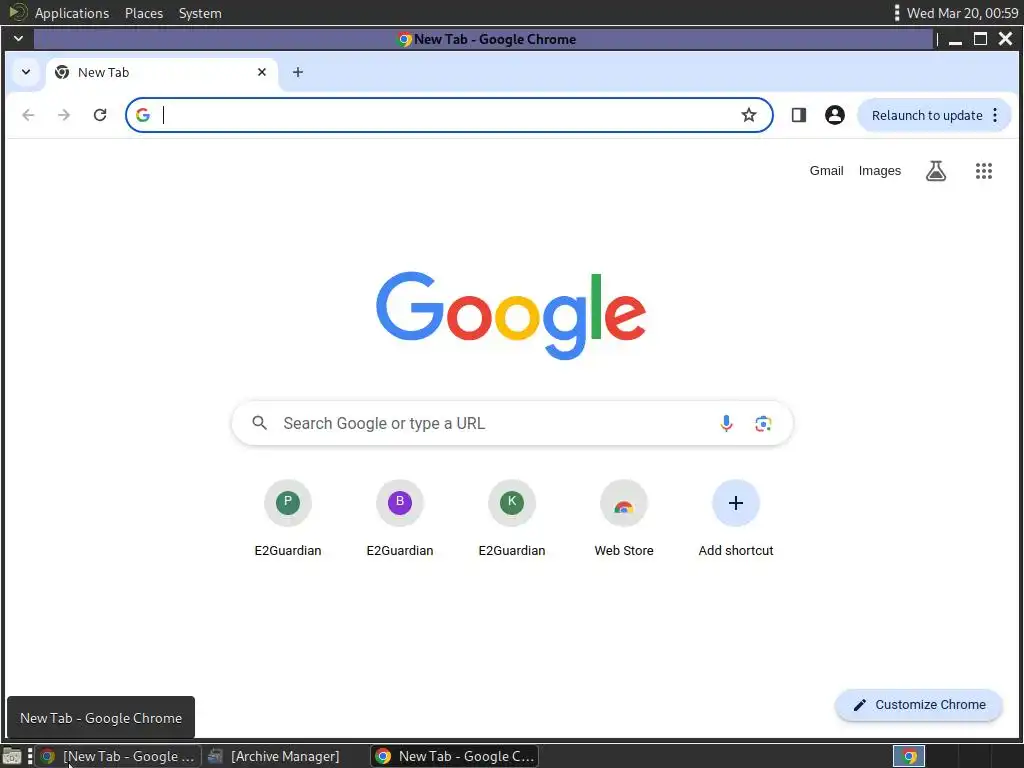Open the Chrome profile avatar menu
Screen dimensions: 1024x768
835,115
